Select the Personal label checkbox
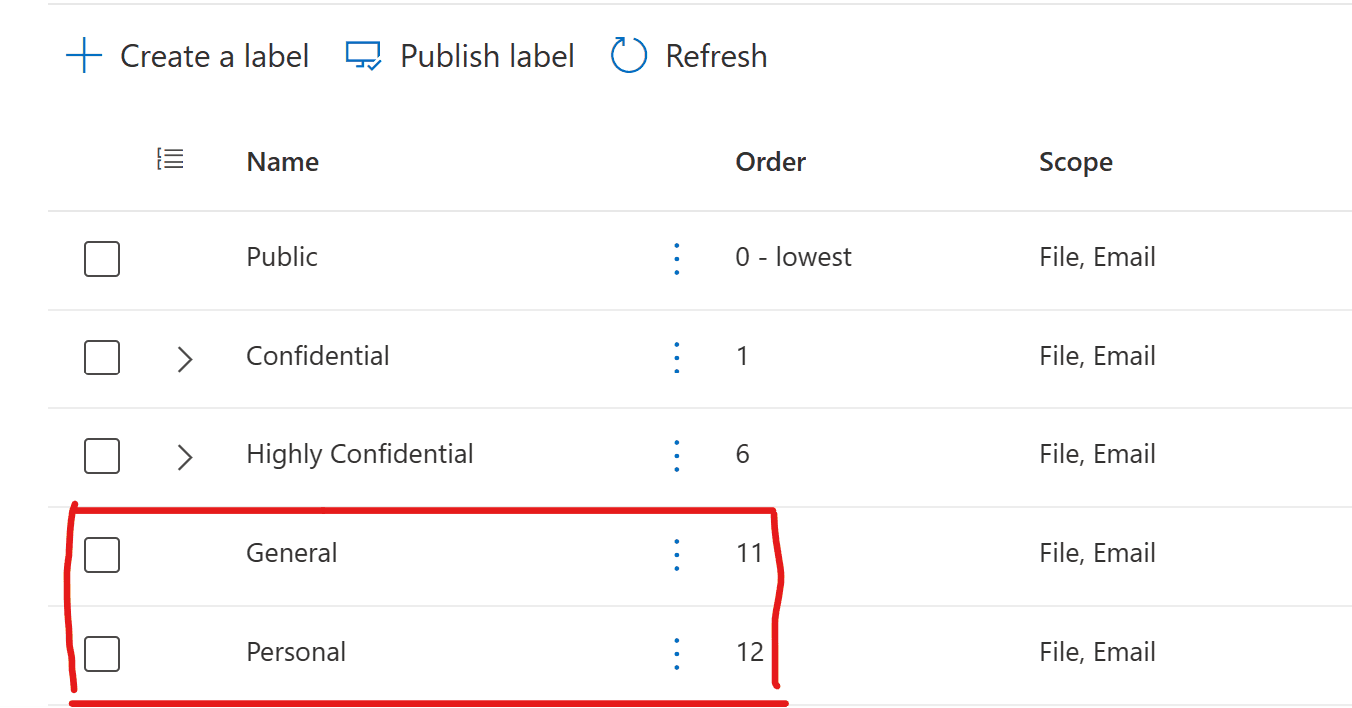This screenshot has width=1352, height=708. [x=102, y=653]
